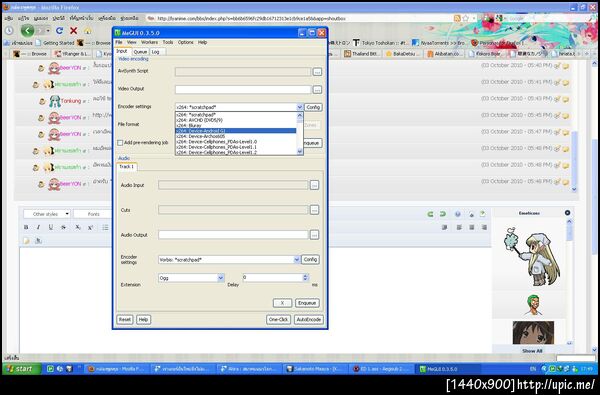Apply Superscript in the forum editor
Screen dimensions: 600x395
point(91,227)
